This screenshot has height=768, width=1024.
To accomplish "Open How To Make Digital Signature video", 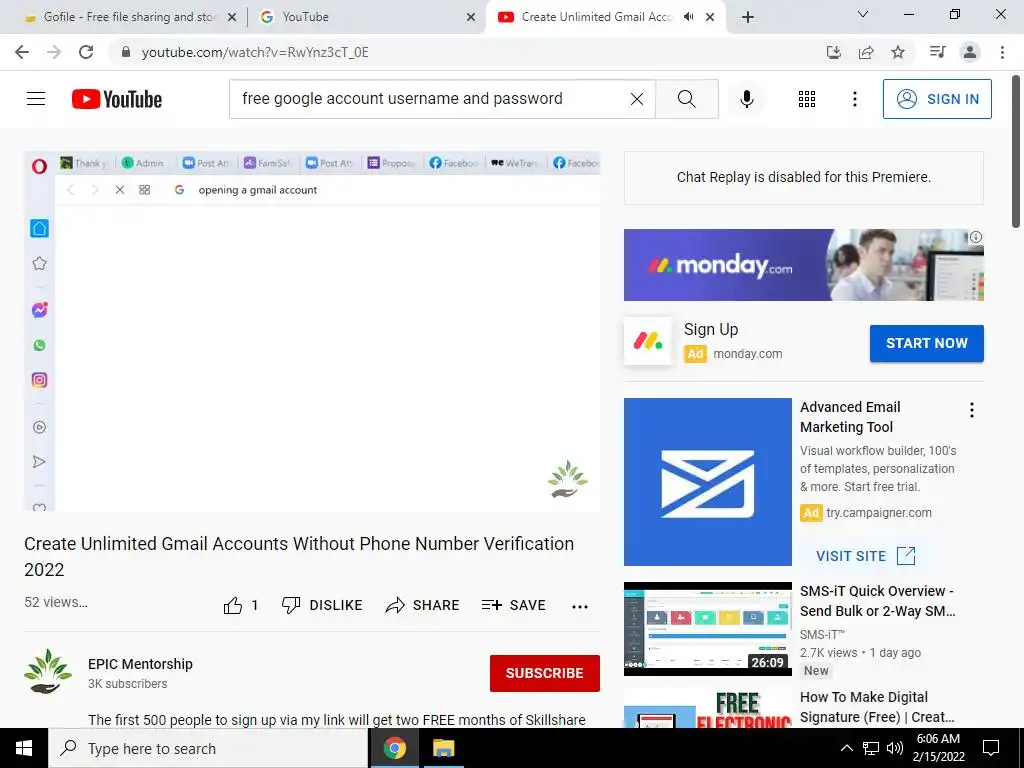I will pyautogui.click(x=877, y=707).
